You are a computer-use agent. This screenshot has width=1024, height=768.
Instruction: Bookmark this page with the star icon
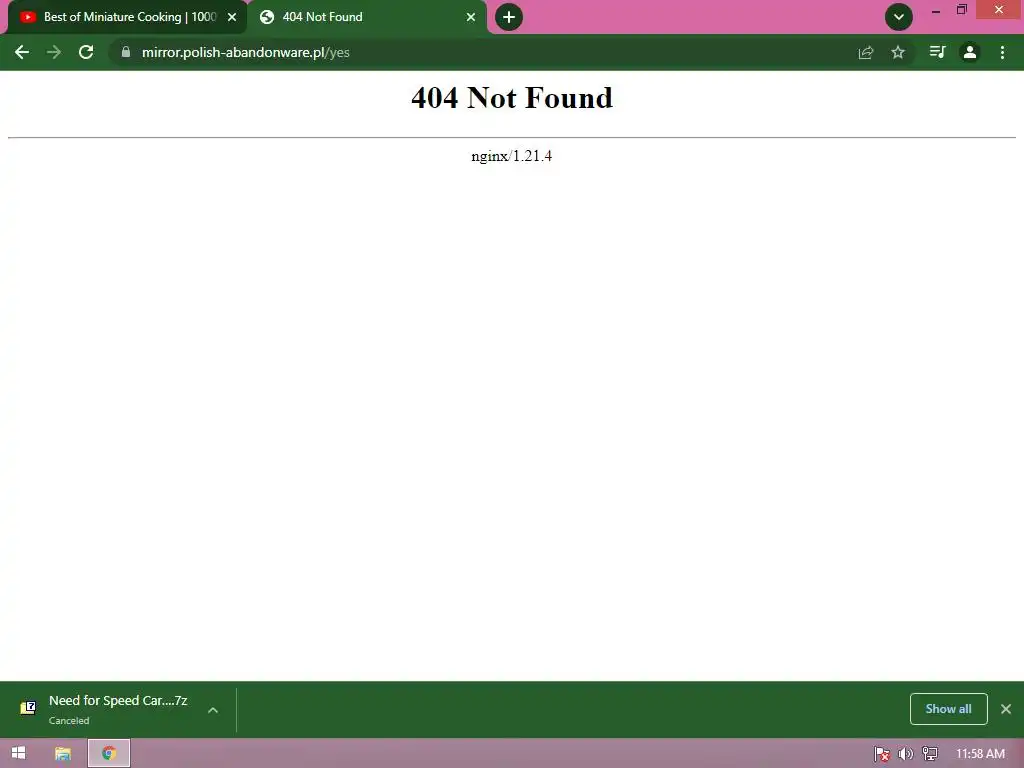click(898, 52)
